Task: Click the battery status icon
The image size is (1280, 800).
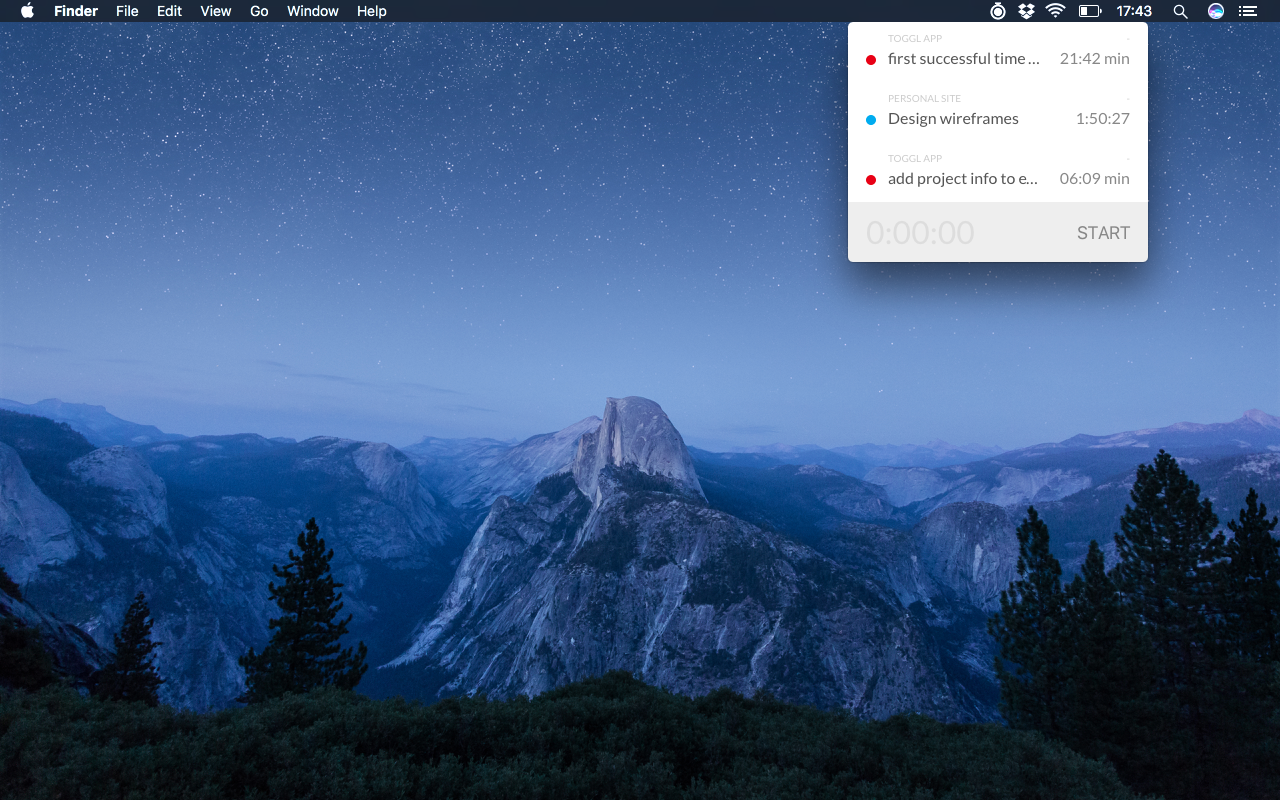Action: pyautogui.click(x=1089, y=11)
